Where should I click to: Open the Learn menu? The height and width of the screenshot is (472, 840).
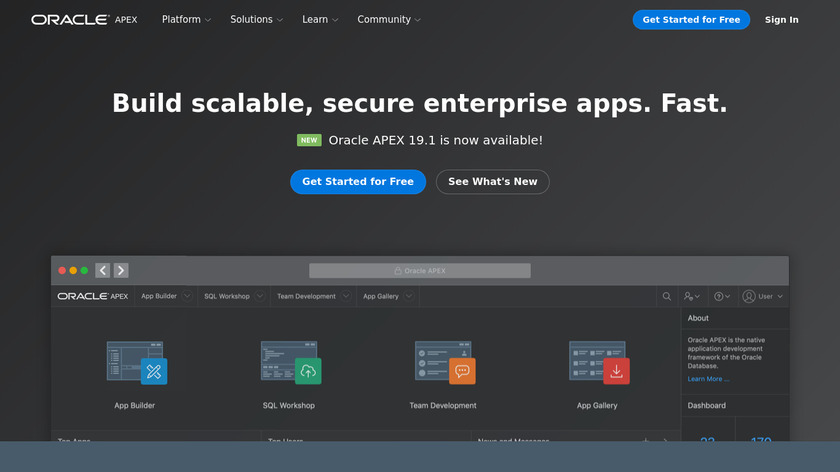point(320,20)
